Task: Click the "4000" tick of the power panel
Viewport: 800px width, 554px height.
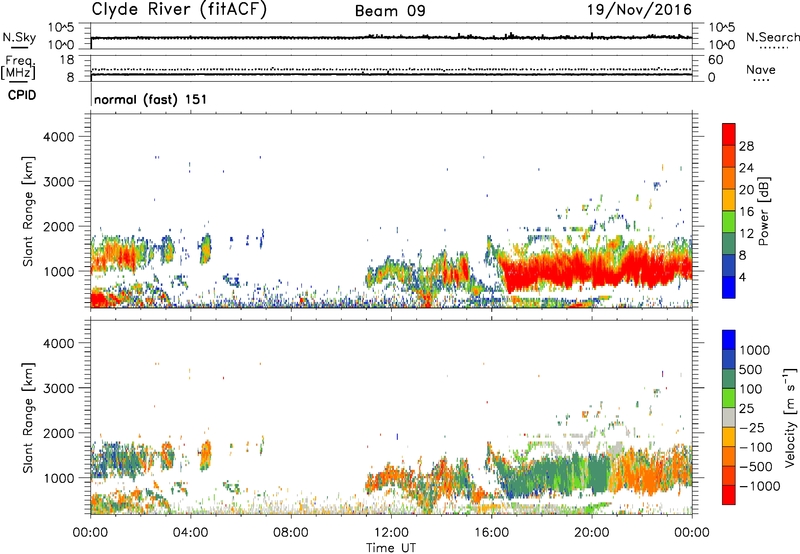Action: 59,137
